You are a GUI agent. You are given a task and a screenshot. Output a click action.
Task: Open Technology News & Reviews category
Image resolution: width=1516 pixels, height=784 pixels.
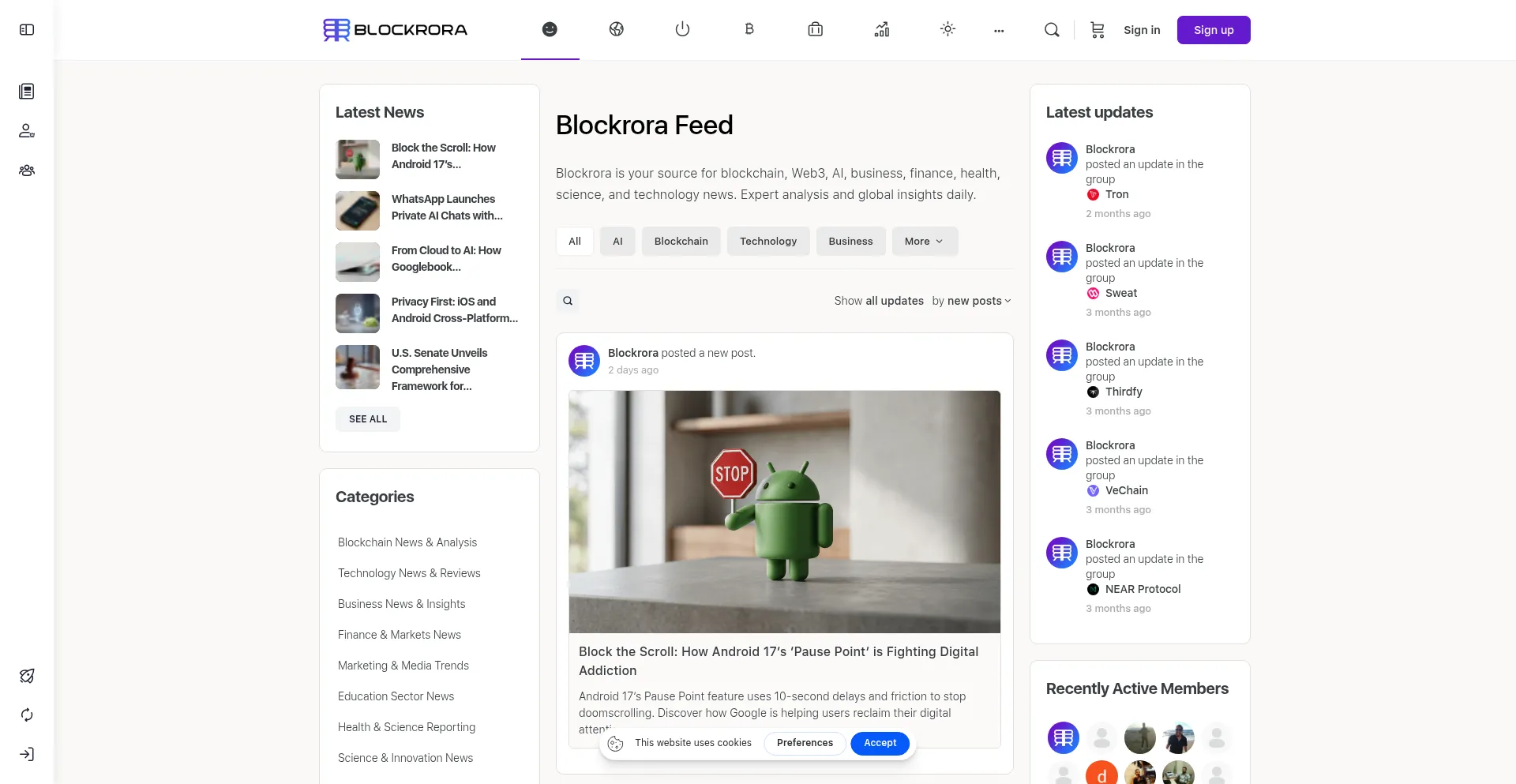(409, 573)
